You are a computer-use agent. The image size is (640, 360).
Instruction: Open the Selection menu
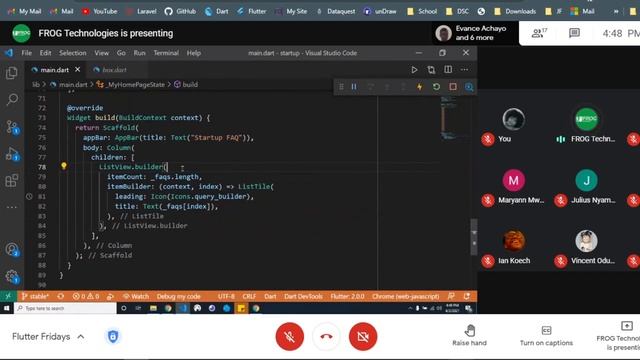coord(73,53)
